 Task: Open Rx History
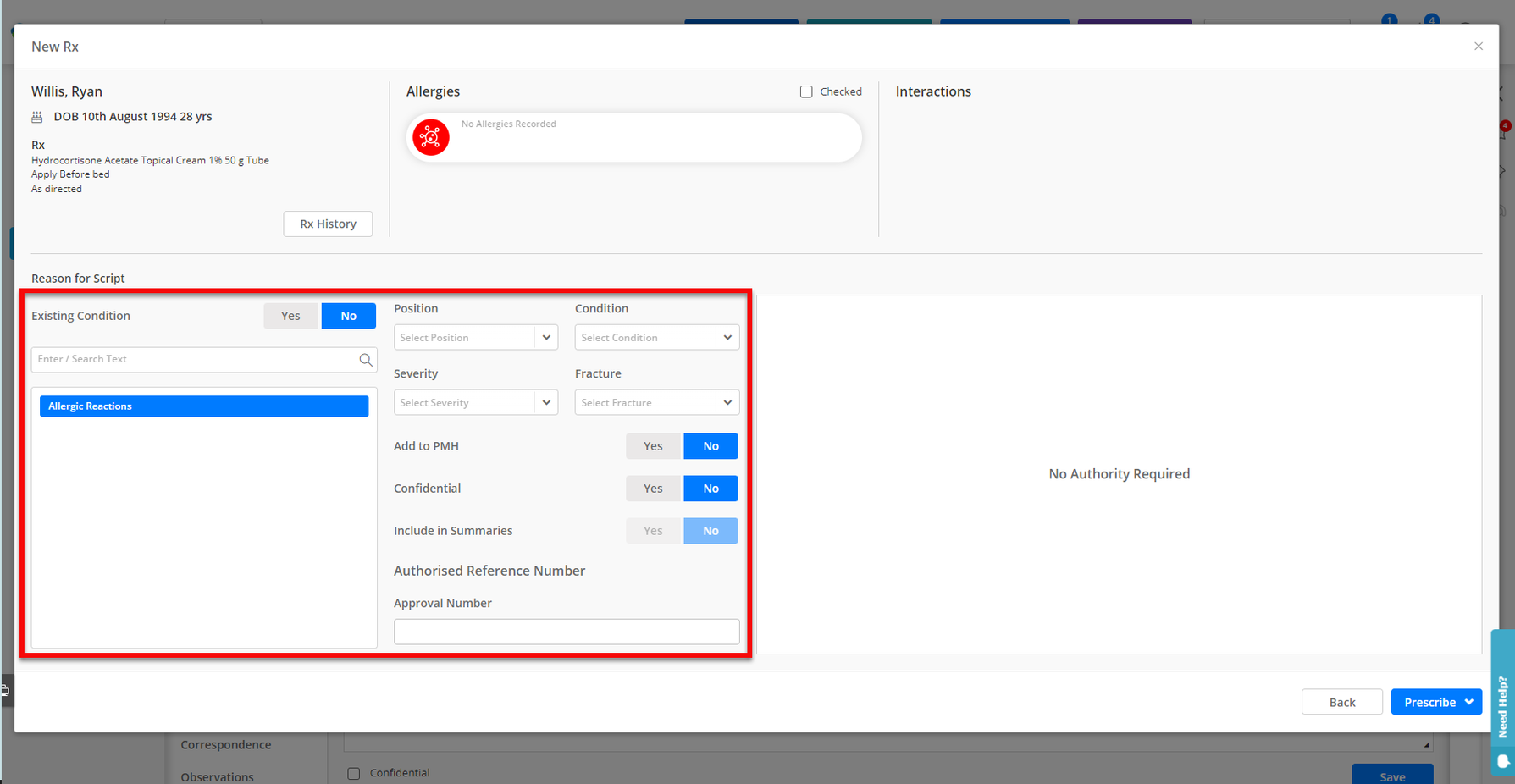tap(328, 224)
